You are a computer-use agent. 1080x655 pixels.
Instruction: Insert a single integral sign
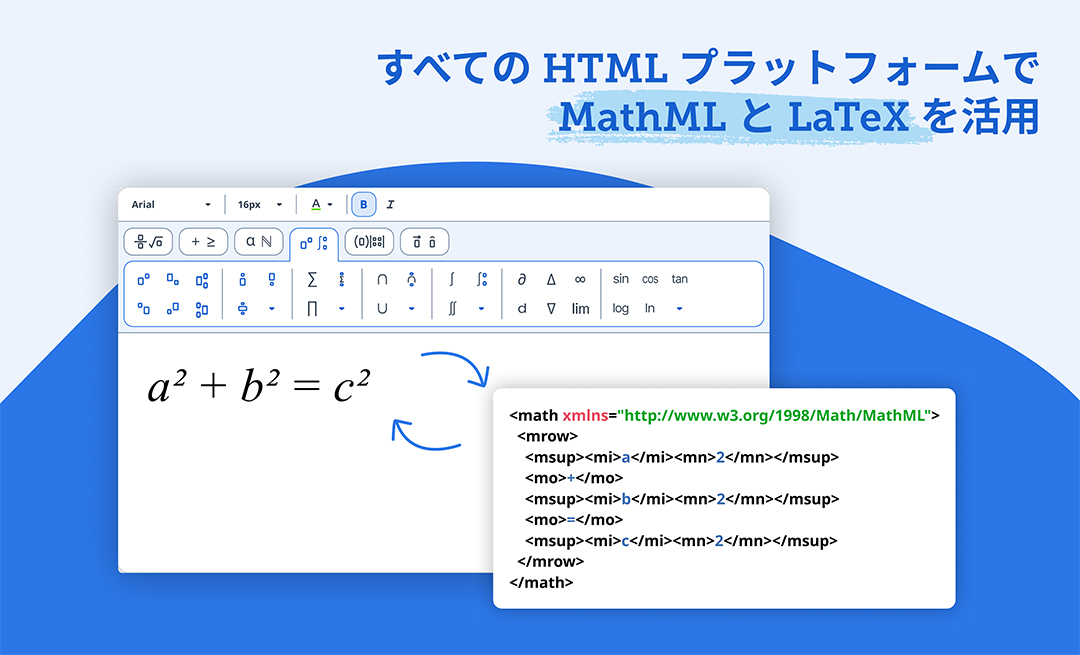[x=452, y=279]
